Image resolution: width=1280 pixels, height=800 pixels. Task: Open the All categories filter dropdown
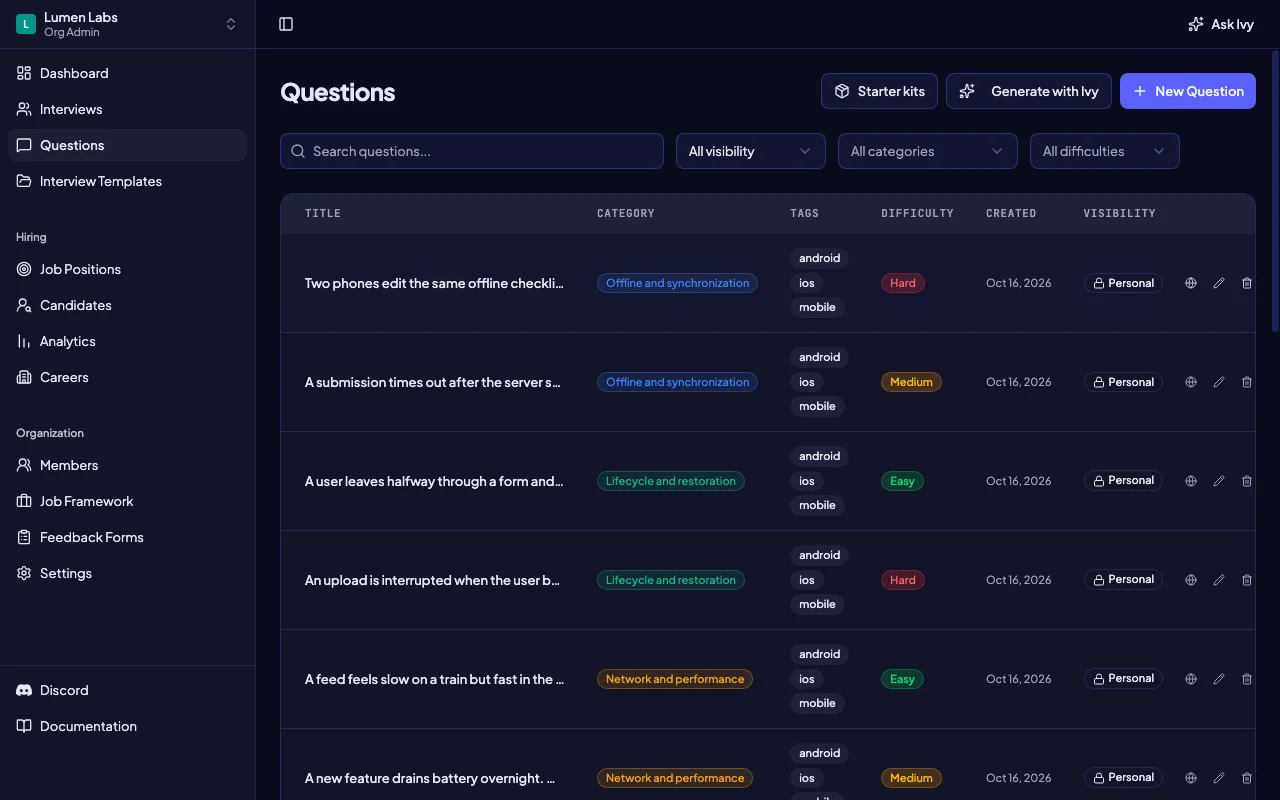pyautogui.click(x=928, y=151)
